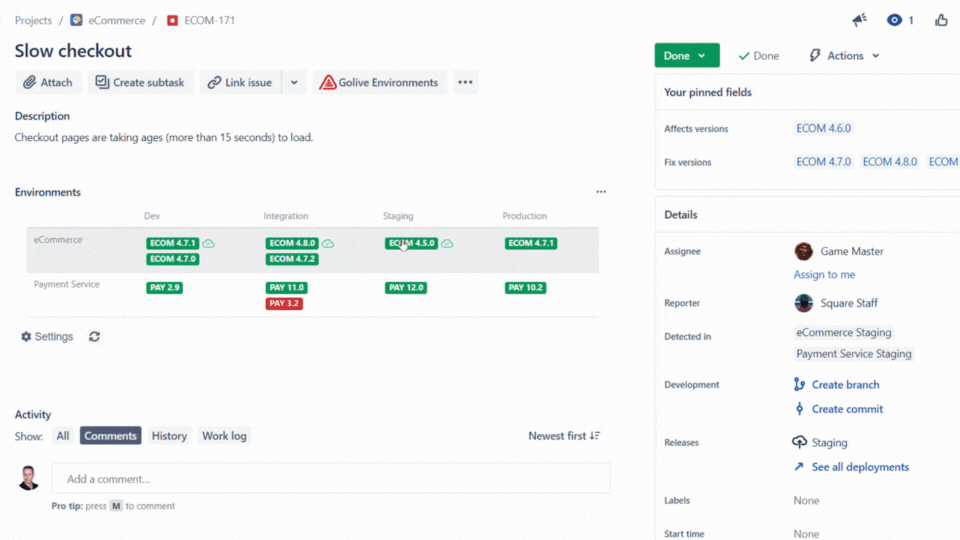
Task: Expand the Actions dropdown menu
Action: pyautogui.click(x=844, y=56)
